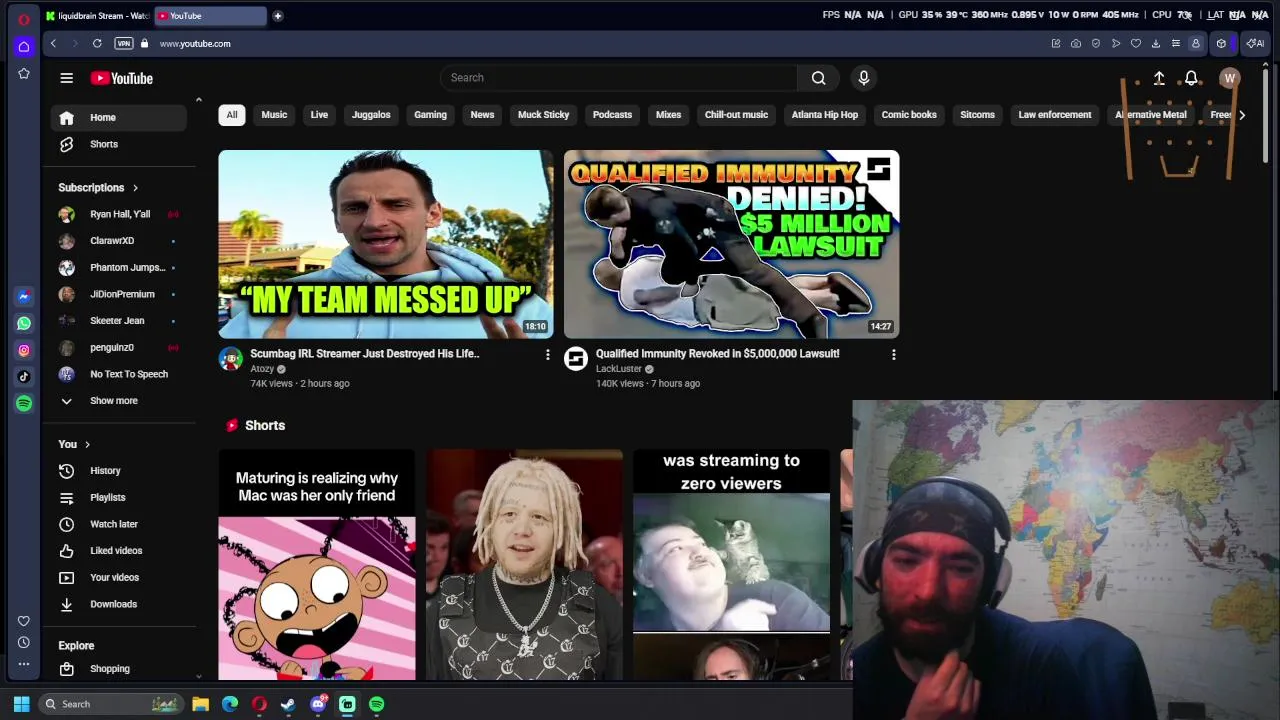Go to Home in sidebar
The height and width of the screenshot is (720, 1280).
[x=119, y=118]
